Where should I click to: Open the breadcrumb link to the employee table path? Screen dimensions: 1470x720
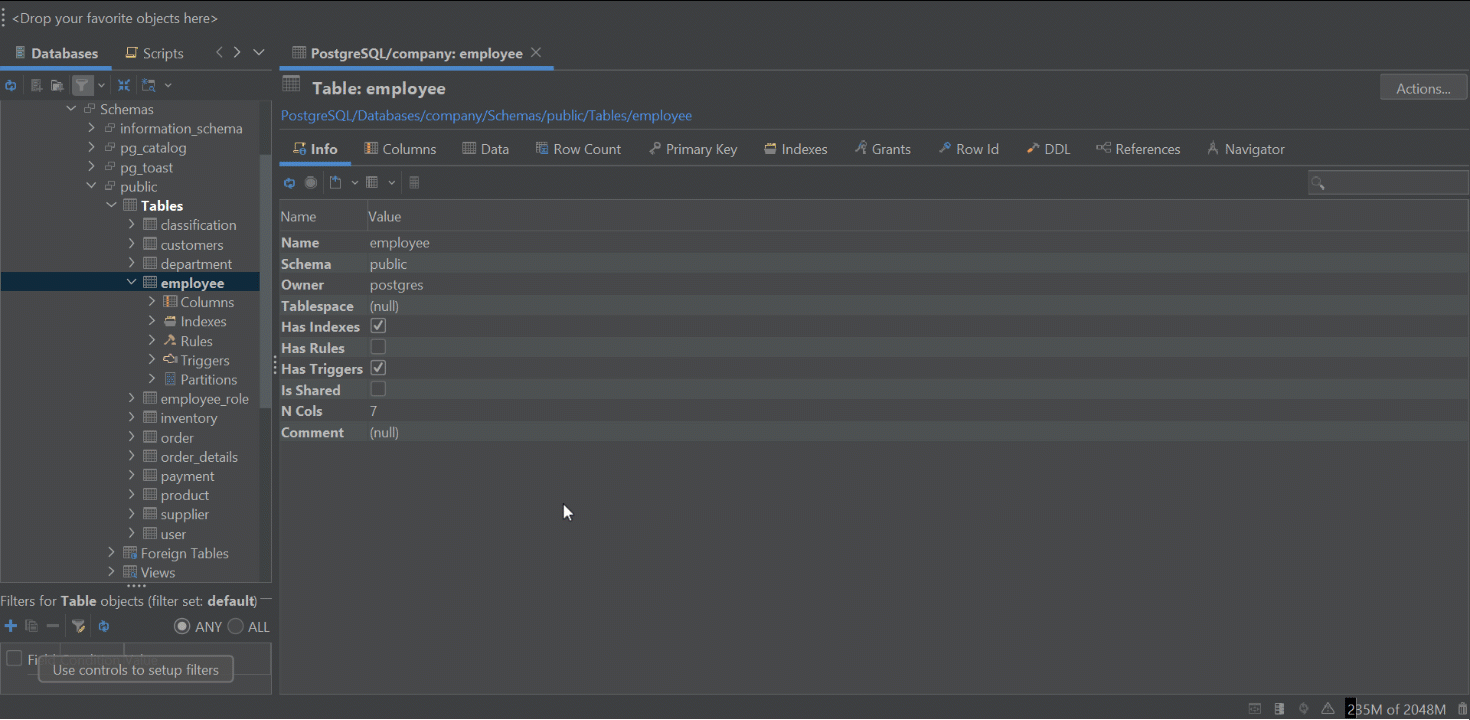point(486,115)
